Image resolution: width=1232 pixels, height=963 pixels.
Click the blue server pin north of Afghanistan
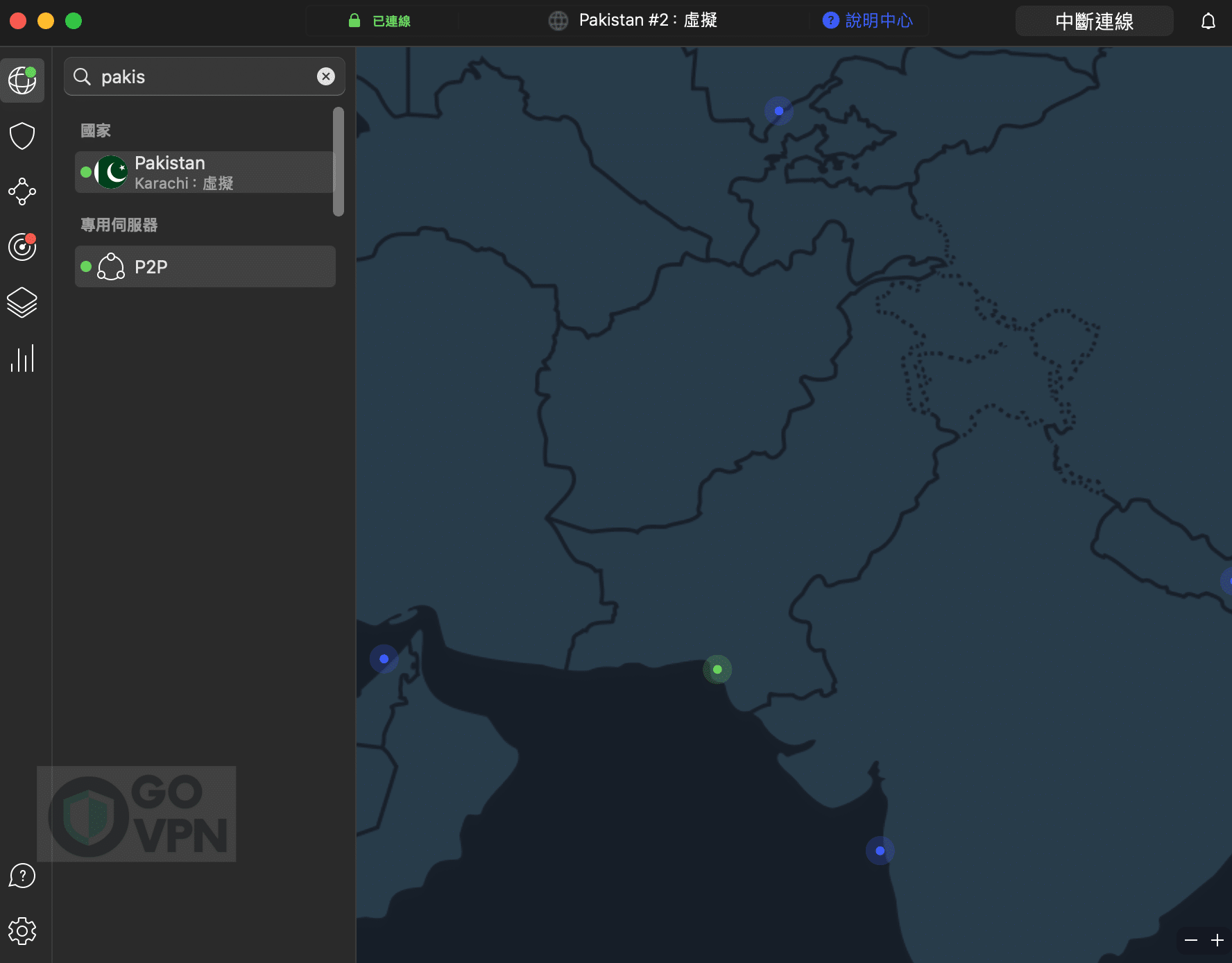pyautogui.click(x=779, y=111)
